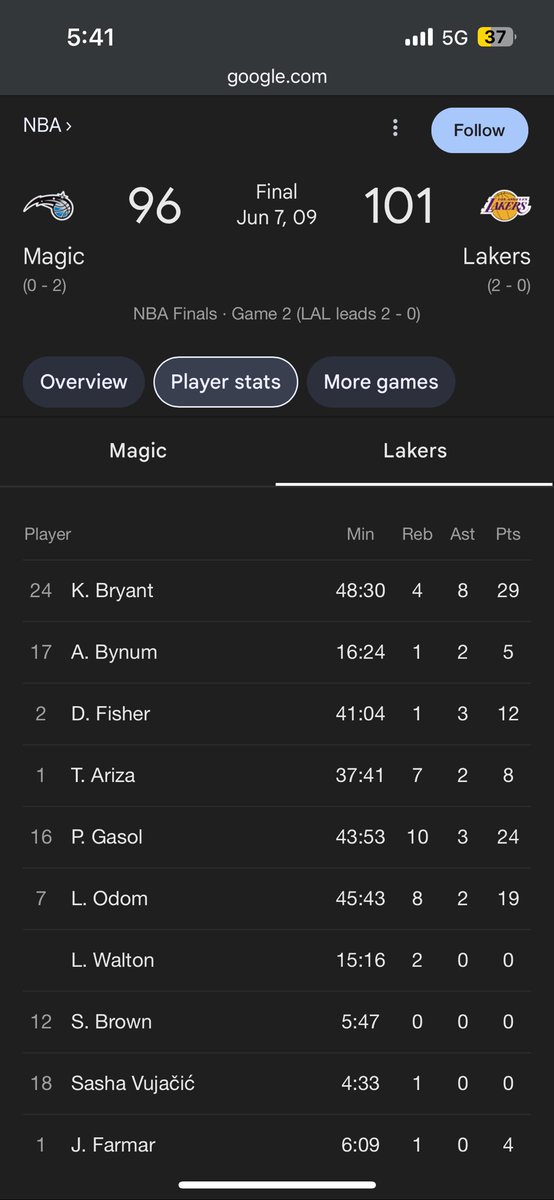Tap the Lakers team logo

(505, 207)
